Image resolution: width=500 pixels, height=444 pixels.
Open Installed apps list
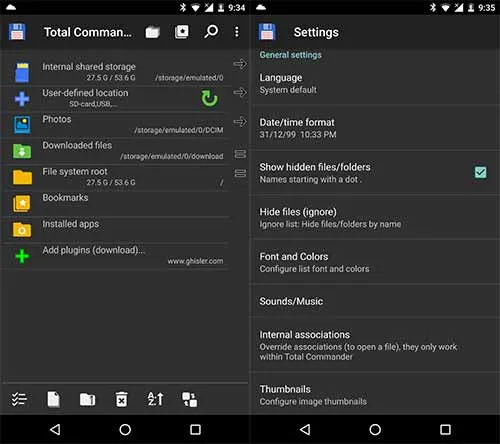pyautogui.click(x=115, y=230)
